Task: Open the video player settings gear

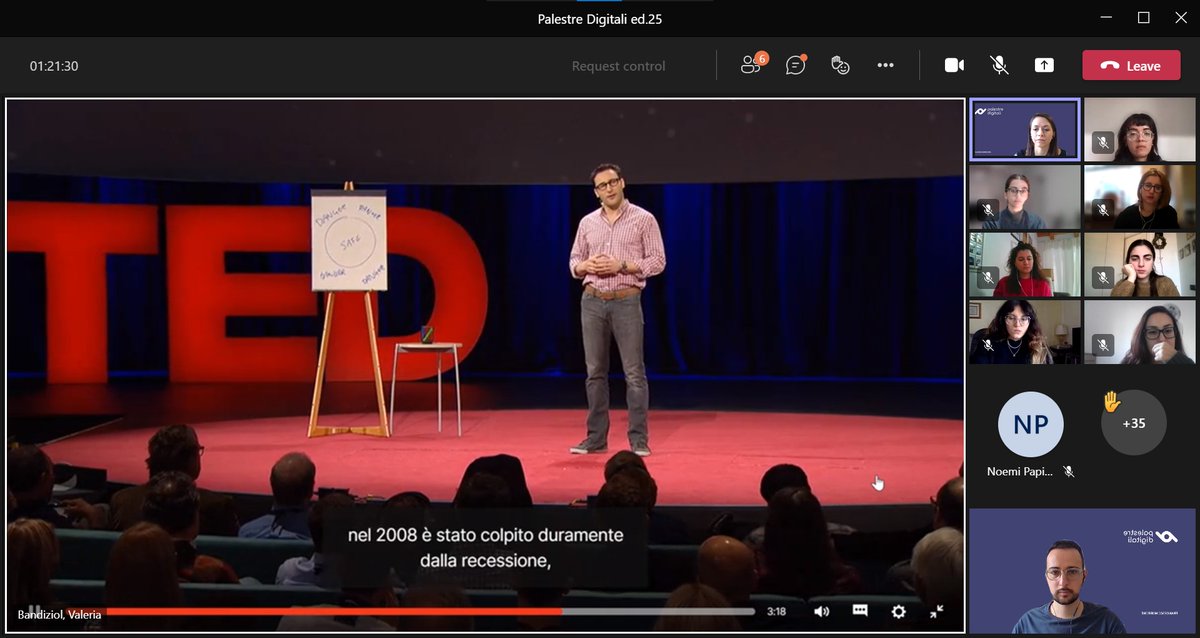Action: click(898, 611)
